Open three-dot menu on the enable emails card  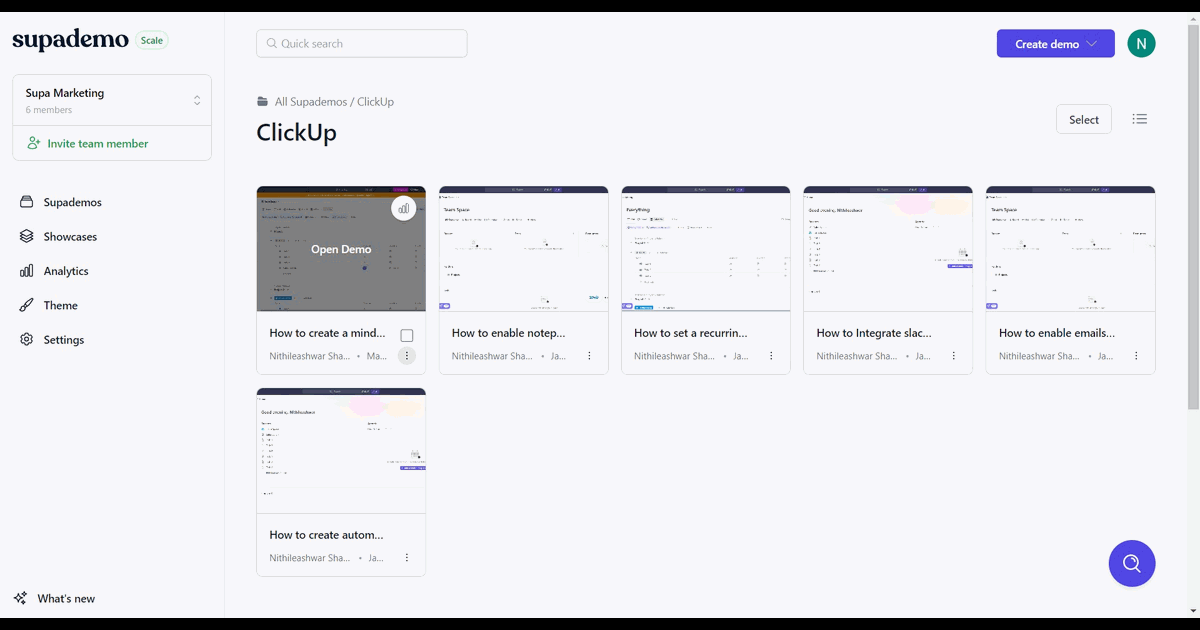[x=1136, y=356]
